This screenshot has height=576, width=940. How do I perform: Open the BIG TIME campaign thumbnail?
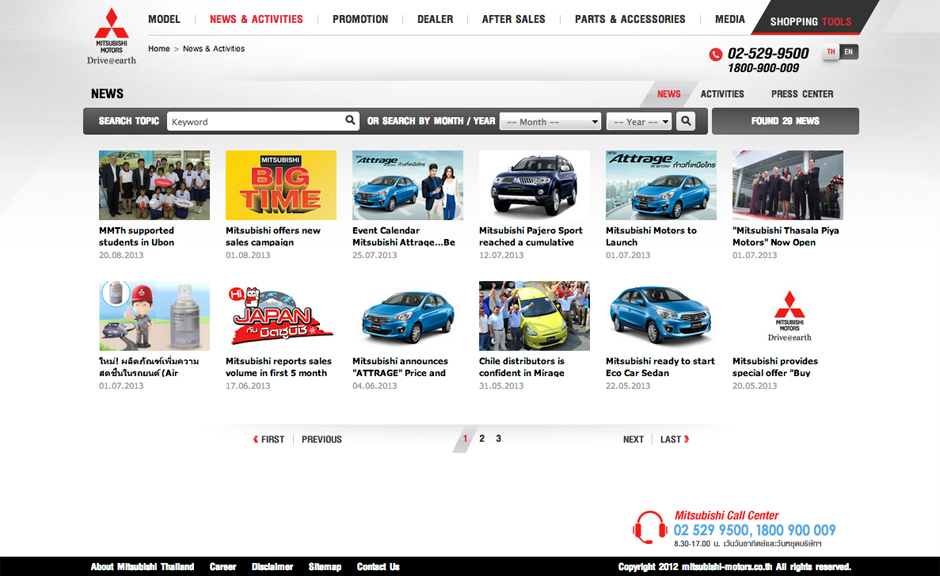281,185
